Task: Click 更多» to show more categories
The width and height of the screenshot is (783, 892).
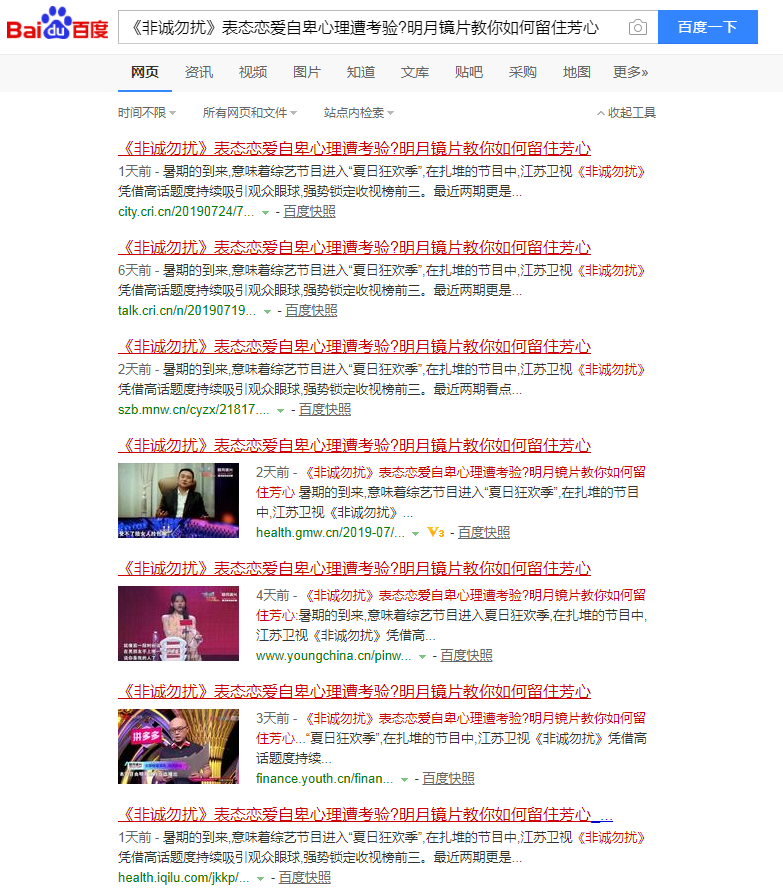Action: pyautogui.click(x=630, y=72)
